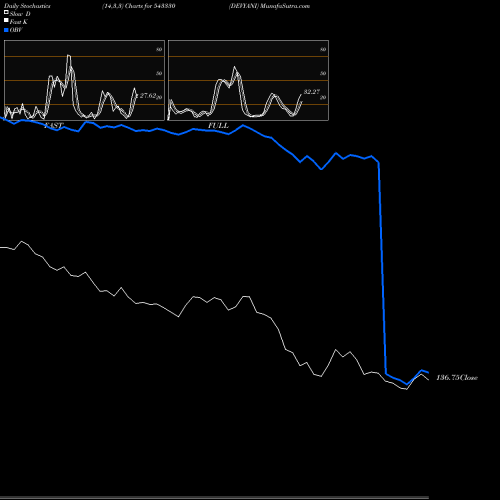500x500 pixels.
Task: Open the FAST stochastic mini chart
Action: coord(84,80)
